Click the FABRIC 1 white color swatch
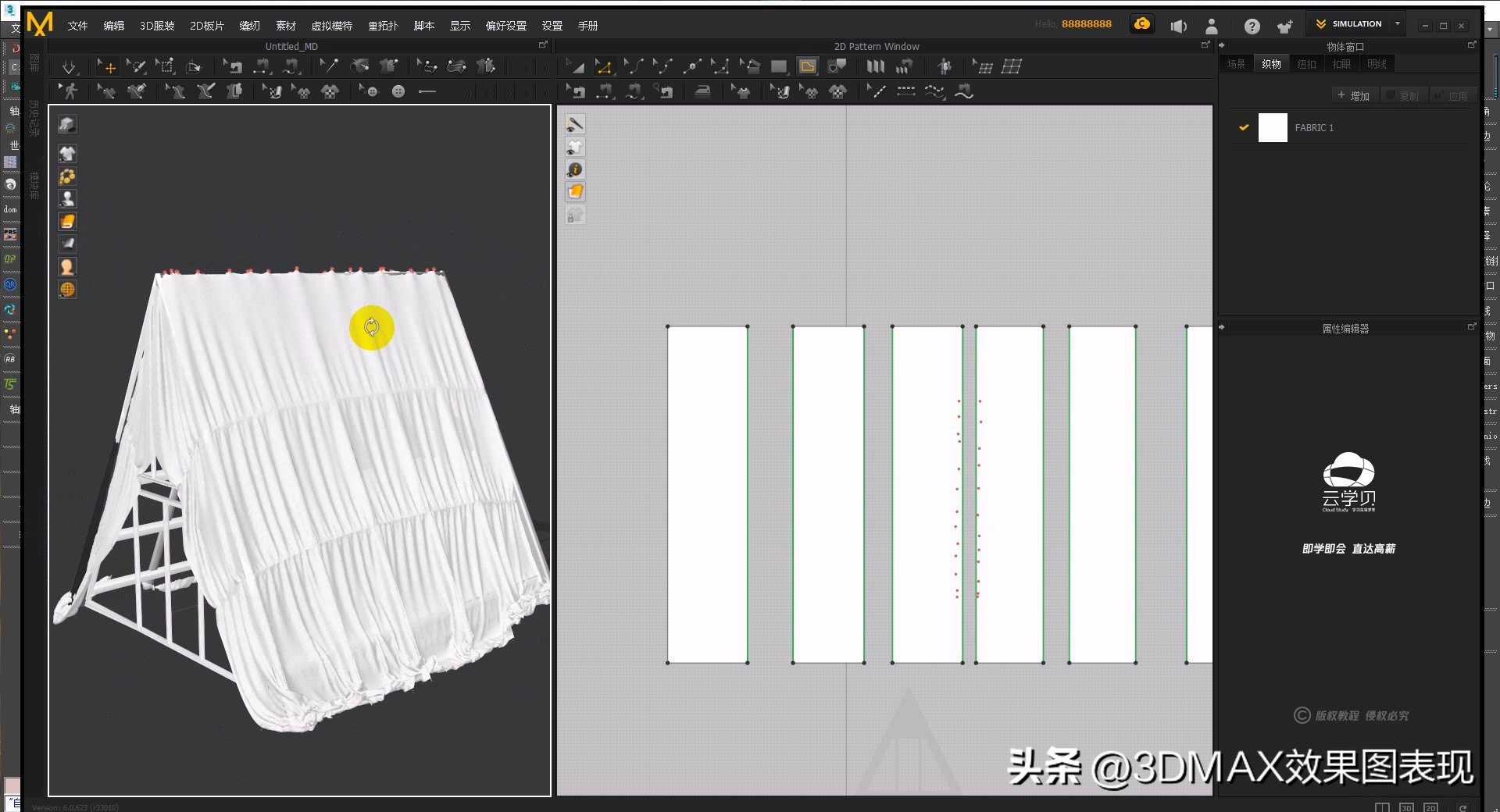1500x812 pixels. [x=1273, y=127]
